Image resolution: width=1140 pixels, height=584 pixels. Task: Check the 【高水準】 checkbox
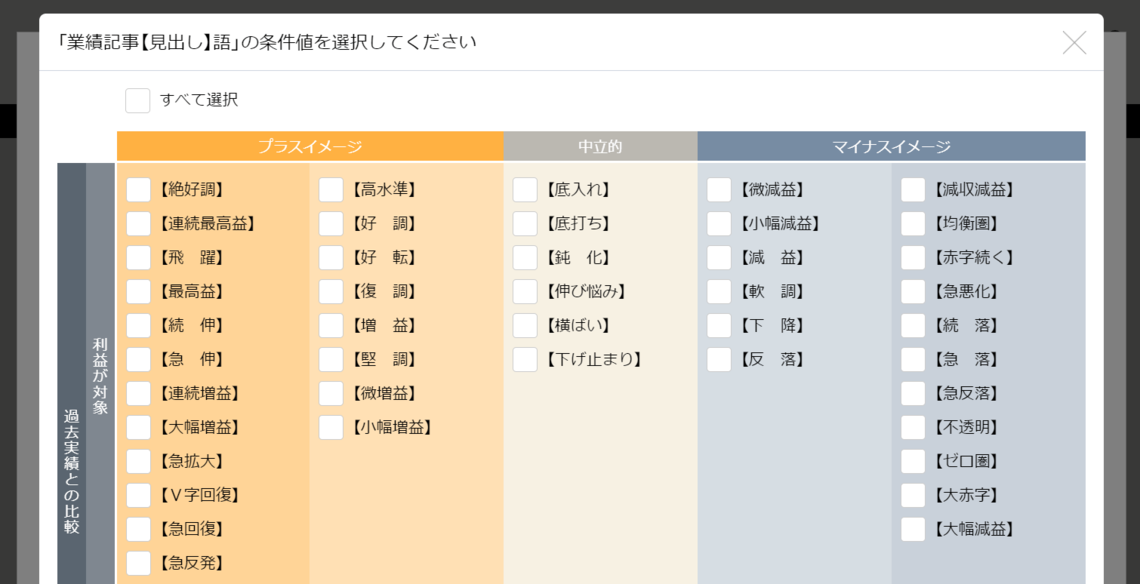tap(331, 190)
